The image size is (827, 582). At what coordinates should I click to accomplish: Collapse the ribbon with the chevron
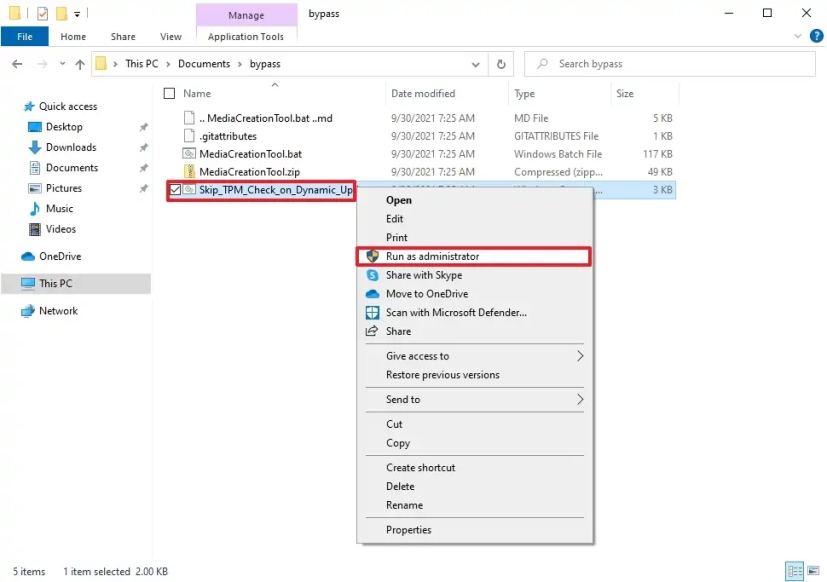click(797, 36)
